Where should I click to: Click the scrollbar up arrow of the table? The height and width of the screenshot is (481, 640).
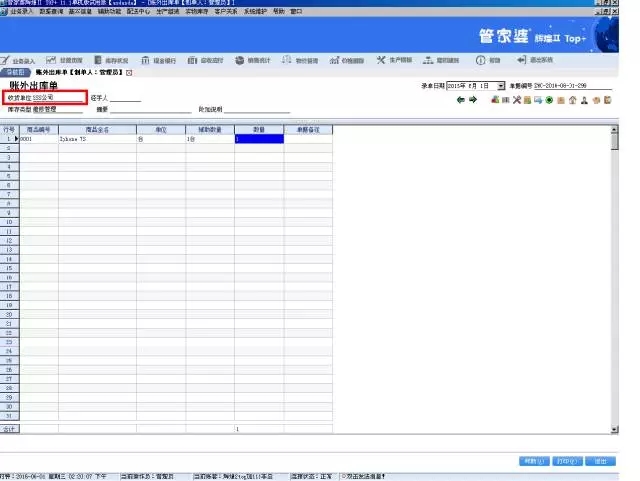coord(614,130)
